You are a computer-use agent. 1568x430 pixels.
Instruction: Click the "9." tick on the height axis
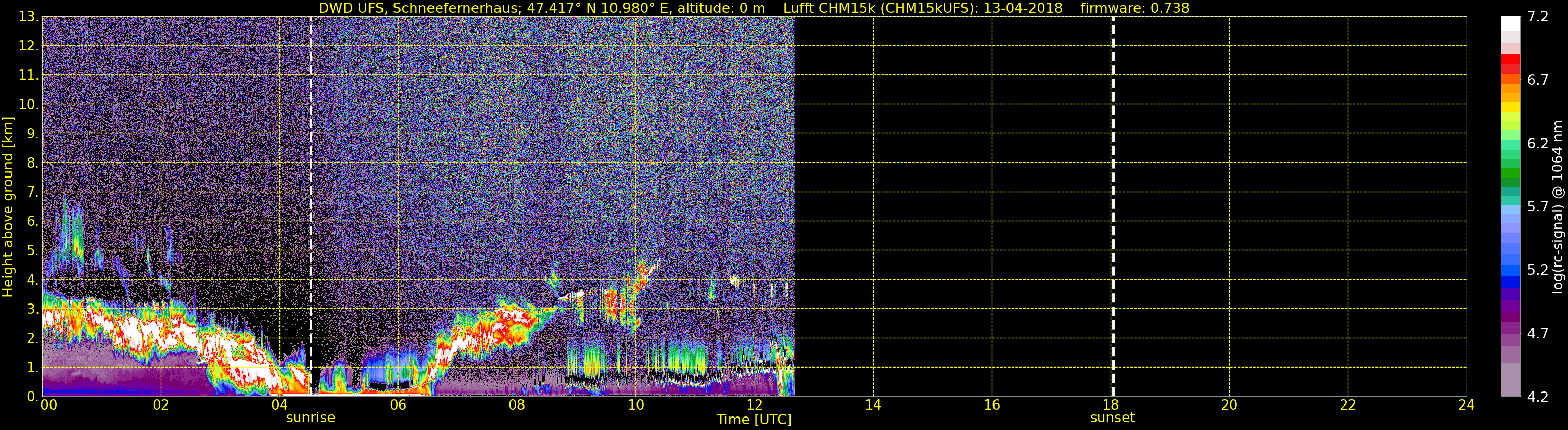tap(32, 133)
